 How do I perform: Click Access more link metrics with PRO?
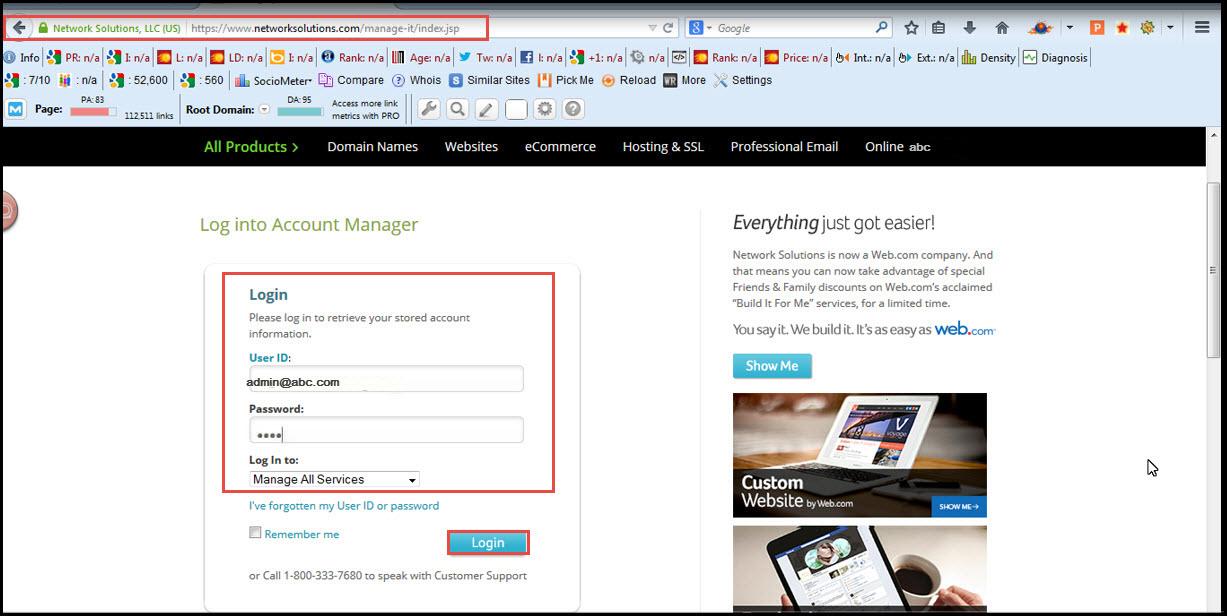click(366, 110)
